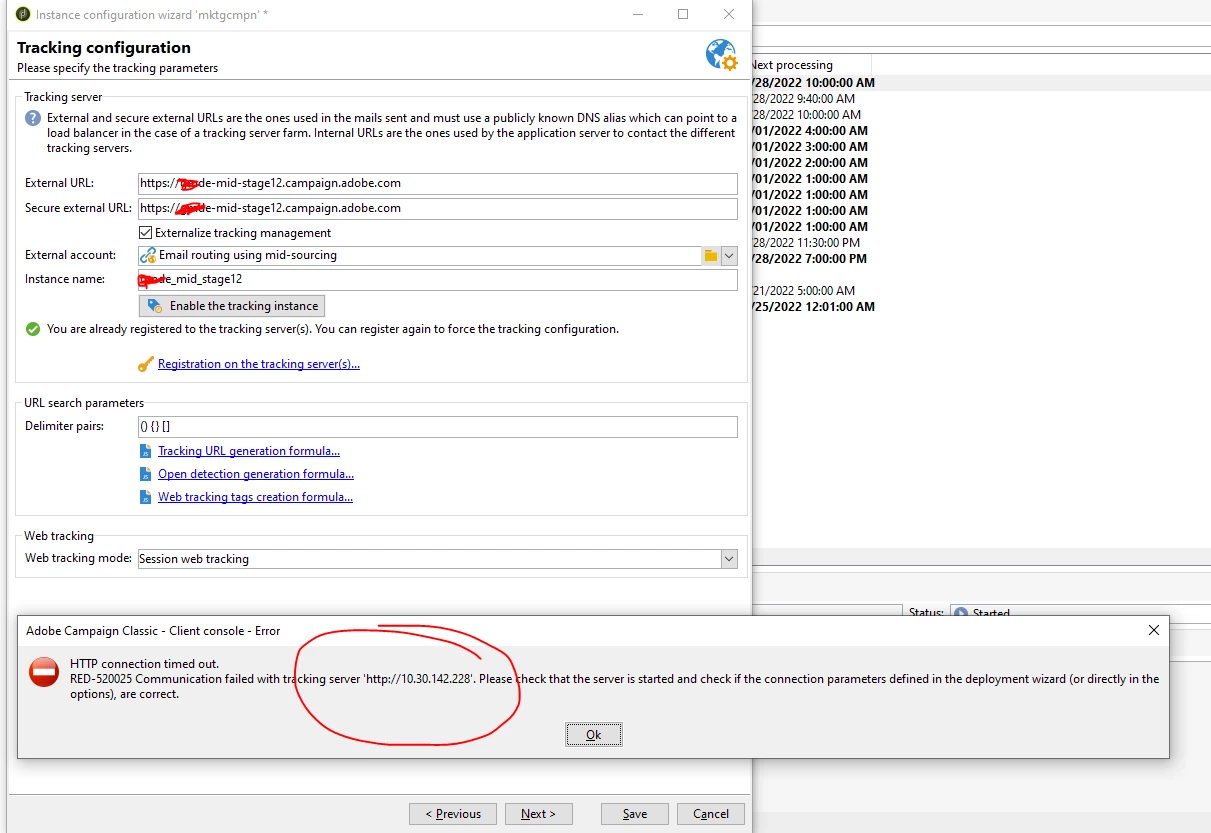Select row '01/2022 3:00:00 AM' in background list
Screen dimensions: 1211x833
pyautogui.click(x=981, y=147)
